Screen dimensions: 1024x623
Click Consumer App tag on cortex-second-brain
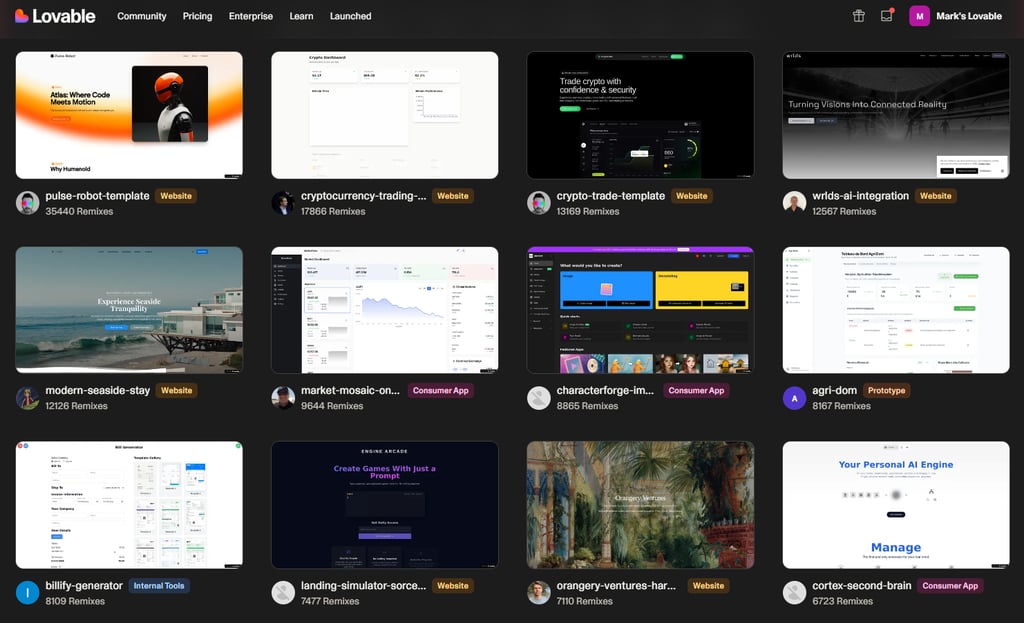950,585
